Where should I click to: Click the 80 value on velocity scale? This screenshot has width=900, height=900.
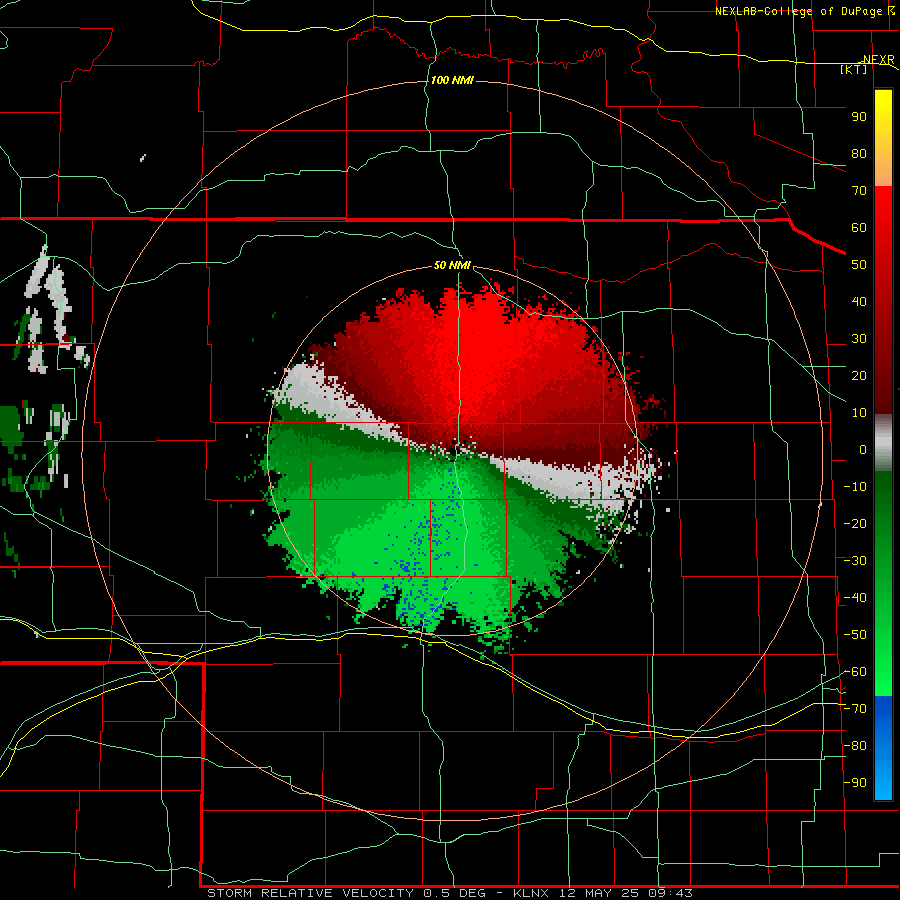pos(859,154)
